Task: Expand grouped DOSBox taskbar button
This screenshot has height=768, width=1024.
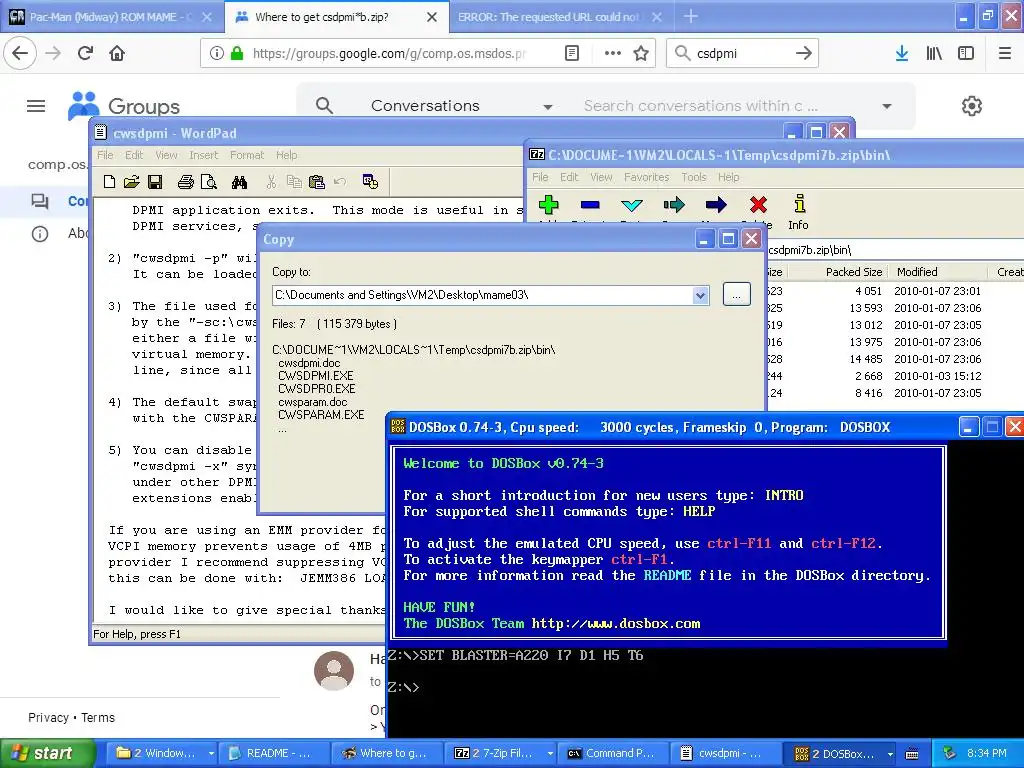Action: click(890, 754)
